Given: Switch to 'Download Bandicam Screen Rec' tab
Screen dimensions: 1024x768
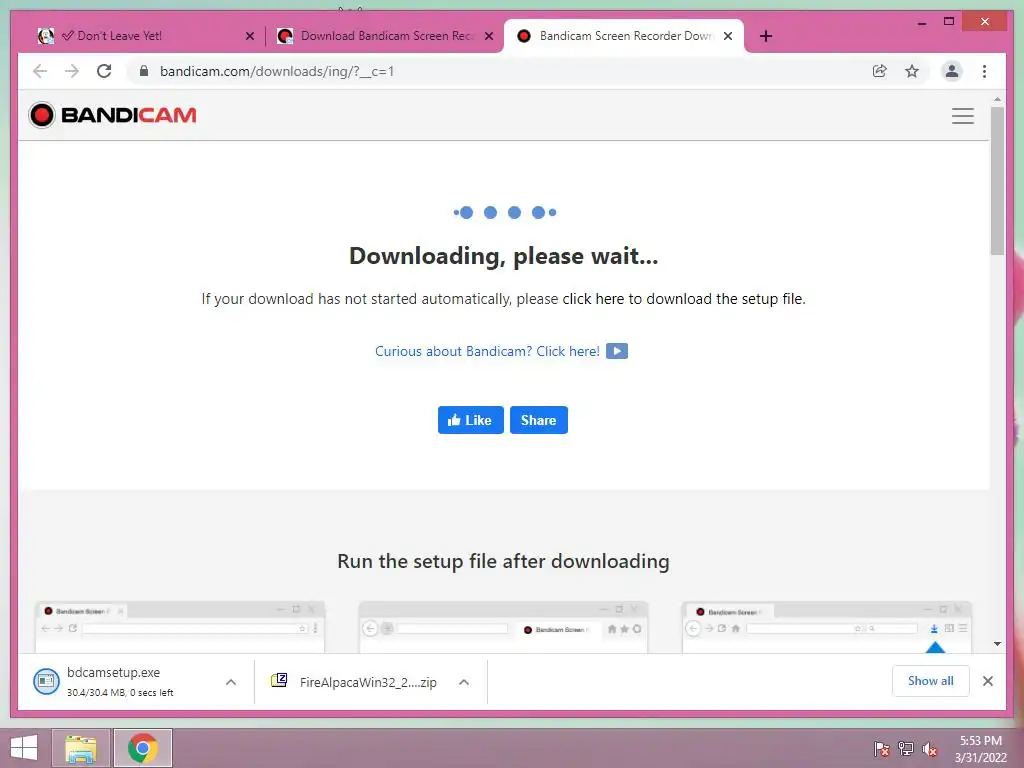Looking at the screenshot, I should (x=385, y=37).
